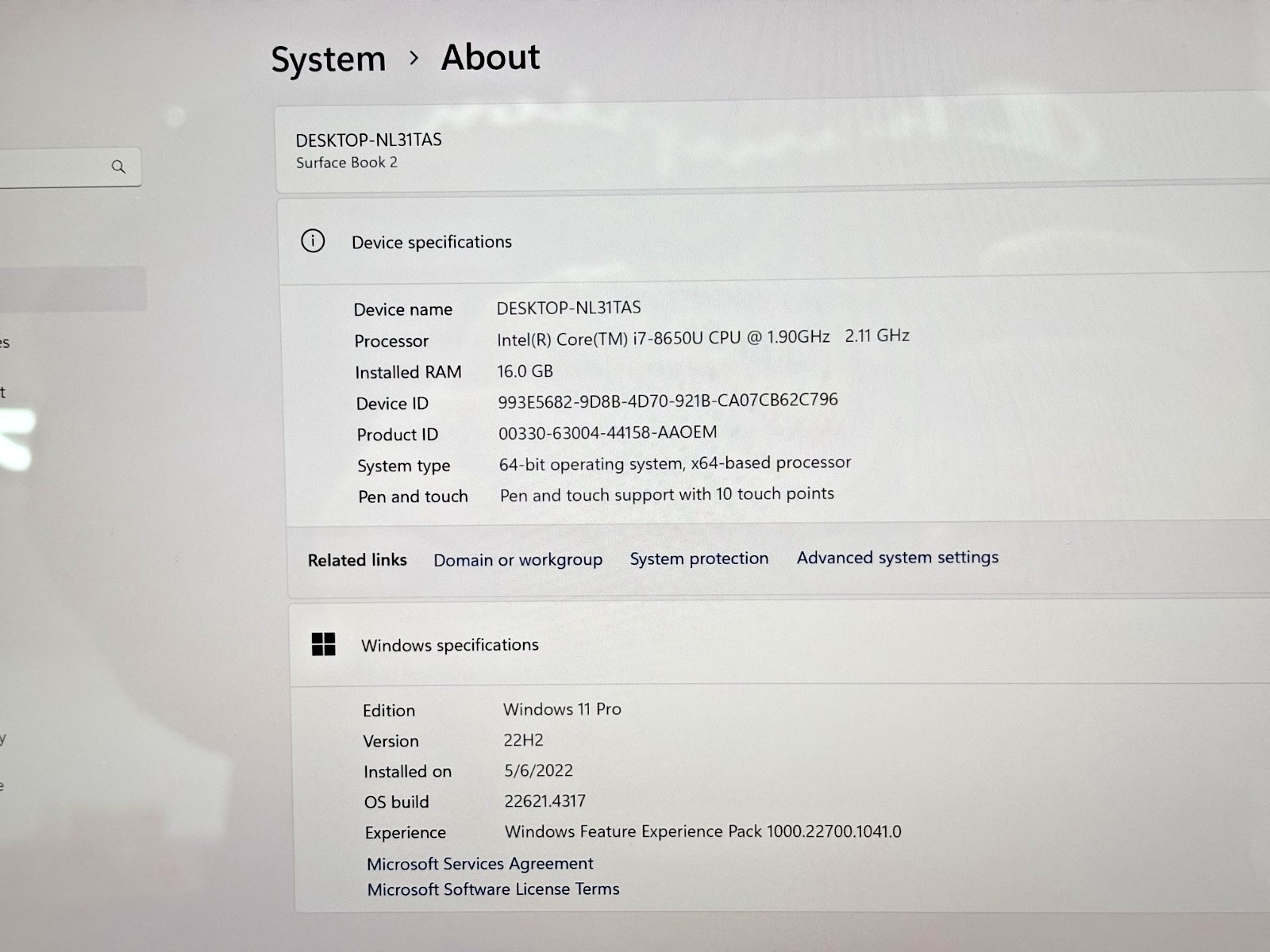Select Pen and touch support value
1270x952 pixels.
click(667, 494)
